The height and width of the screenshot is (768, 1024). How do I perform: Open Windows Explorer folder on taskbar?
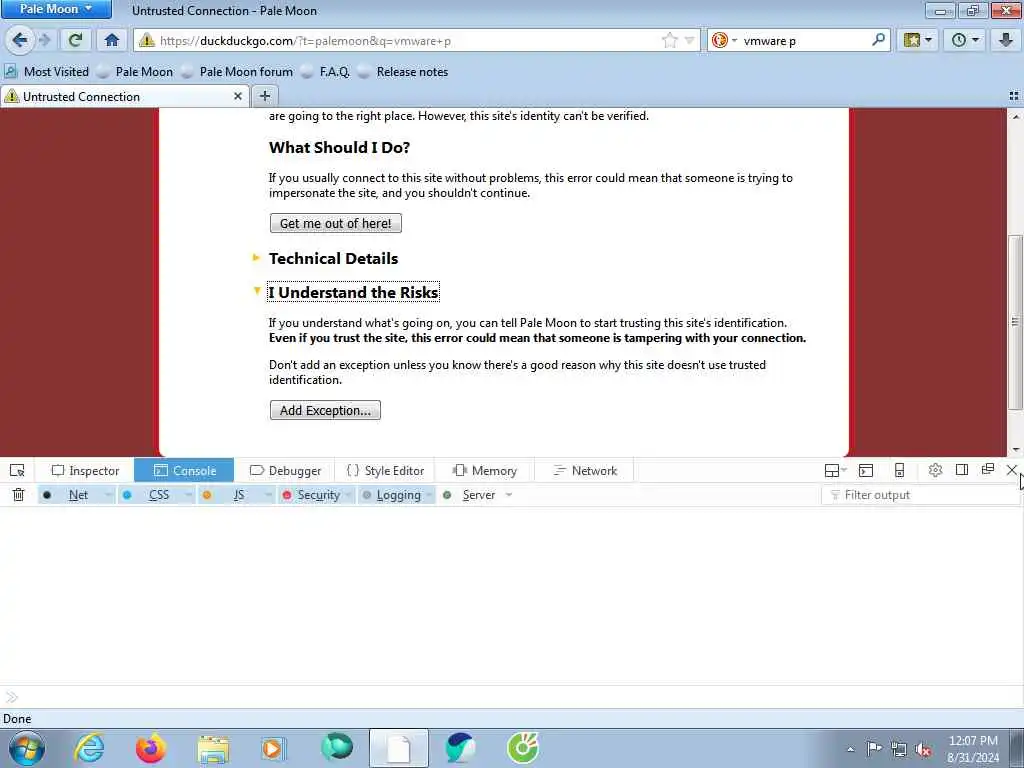click(213, 748)
